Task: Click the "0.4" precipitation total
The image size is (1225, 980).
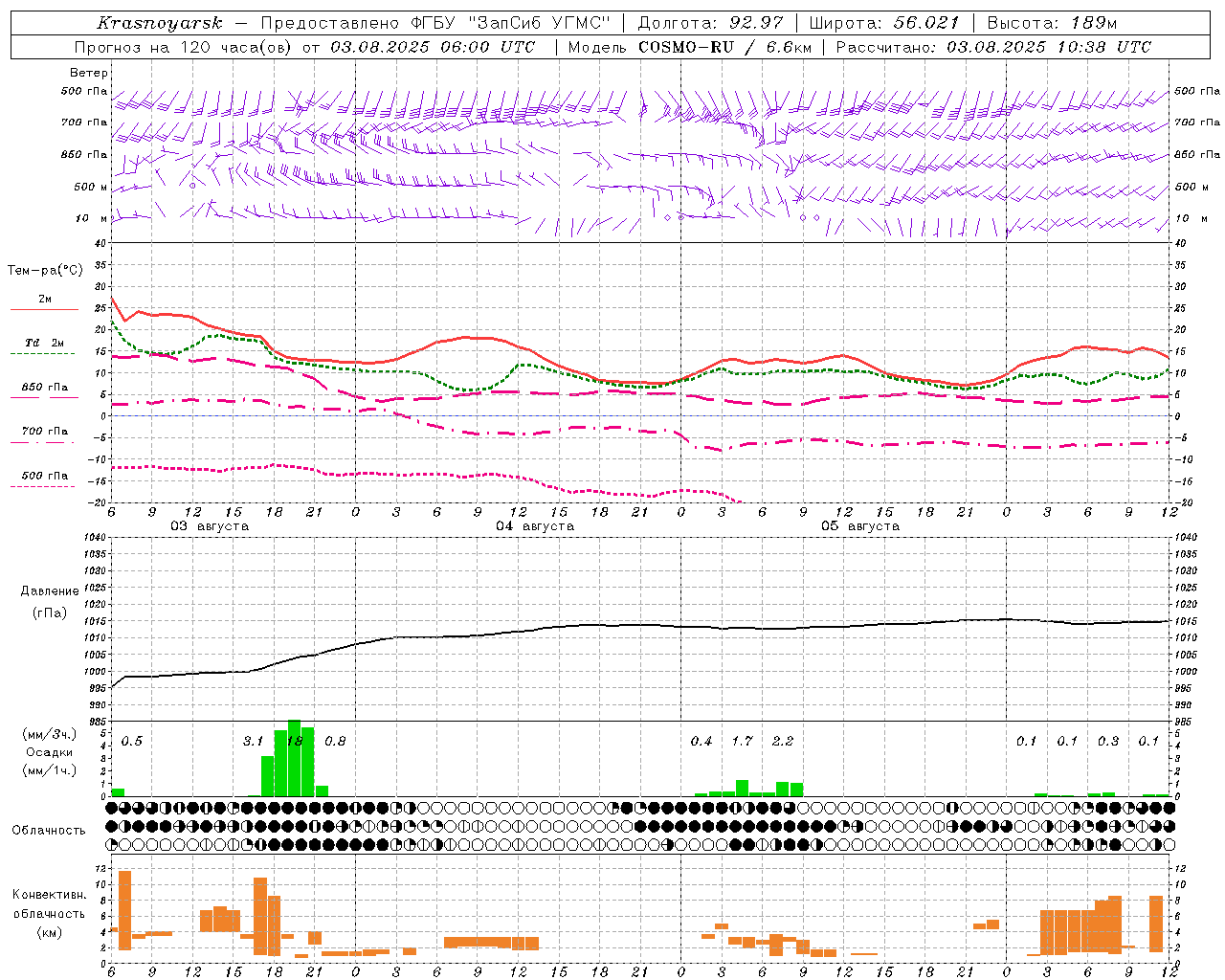Action: (x=702, y=741)
